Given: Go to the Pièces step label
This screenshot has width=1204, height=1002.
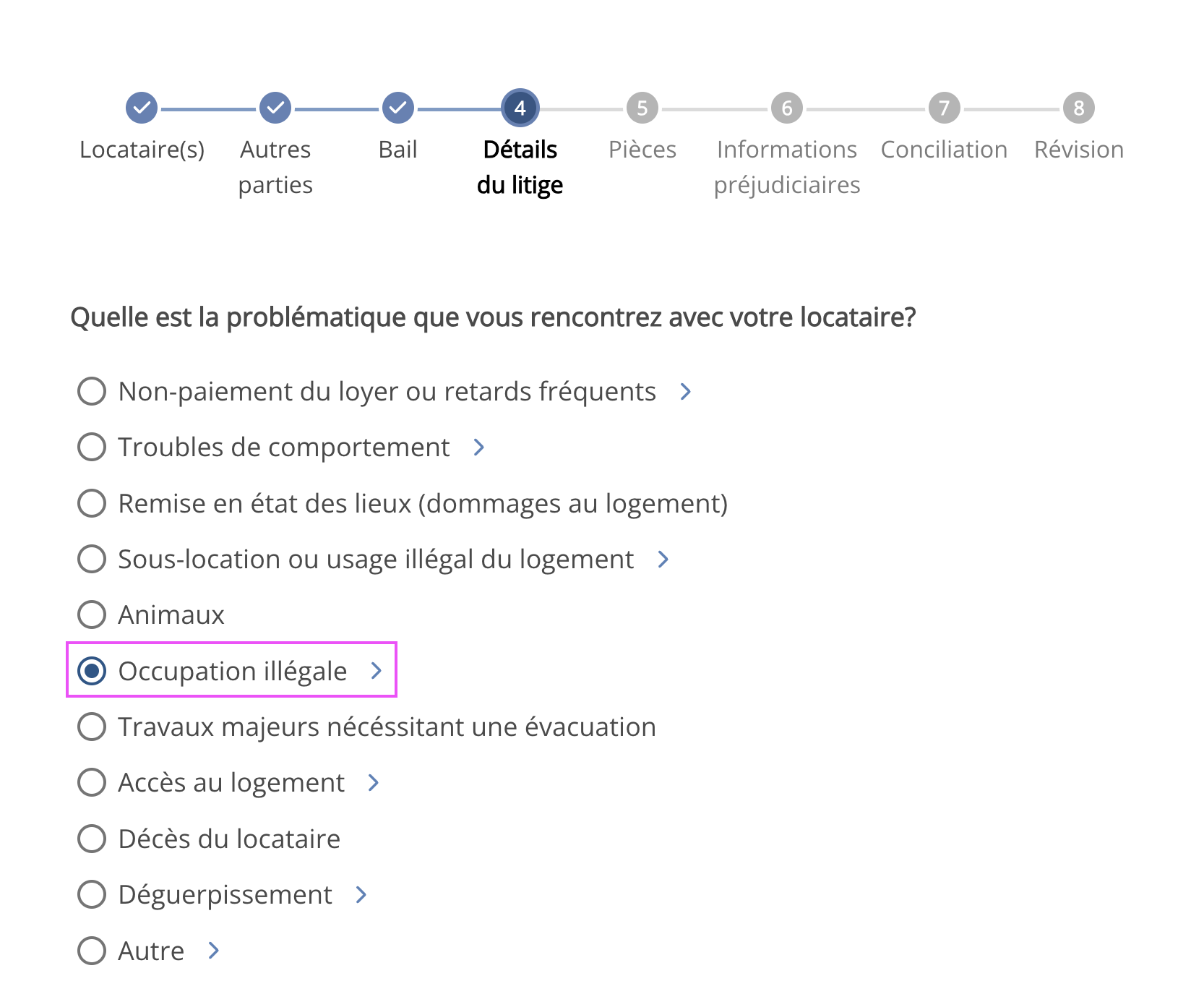Looking at the screenshot, I should click(642, 150).
